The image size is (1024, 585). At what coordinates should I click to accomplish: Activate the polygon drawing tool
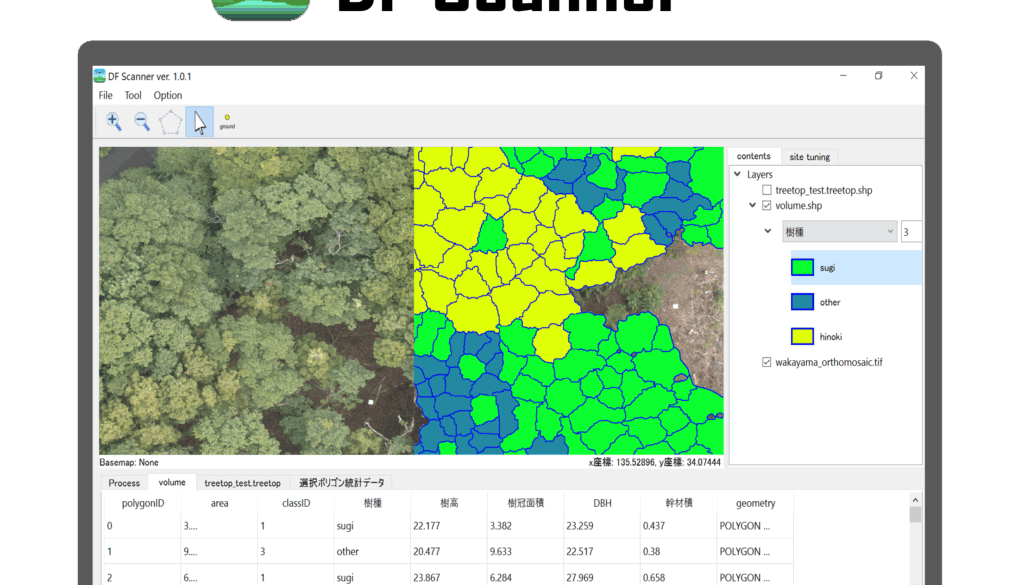coord(171,122)
